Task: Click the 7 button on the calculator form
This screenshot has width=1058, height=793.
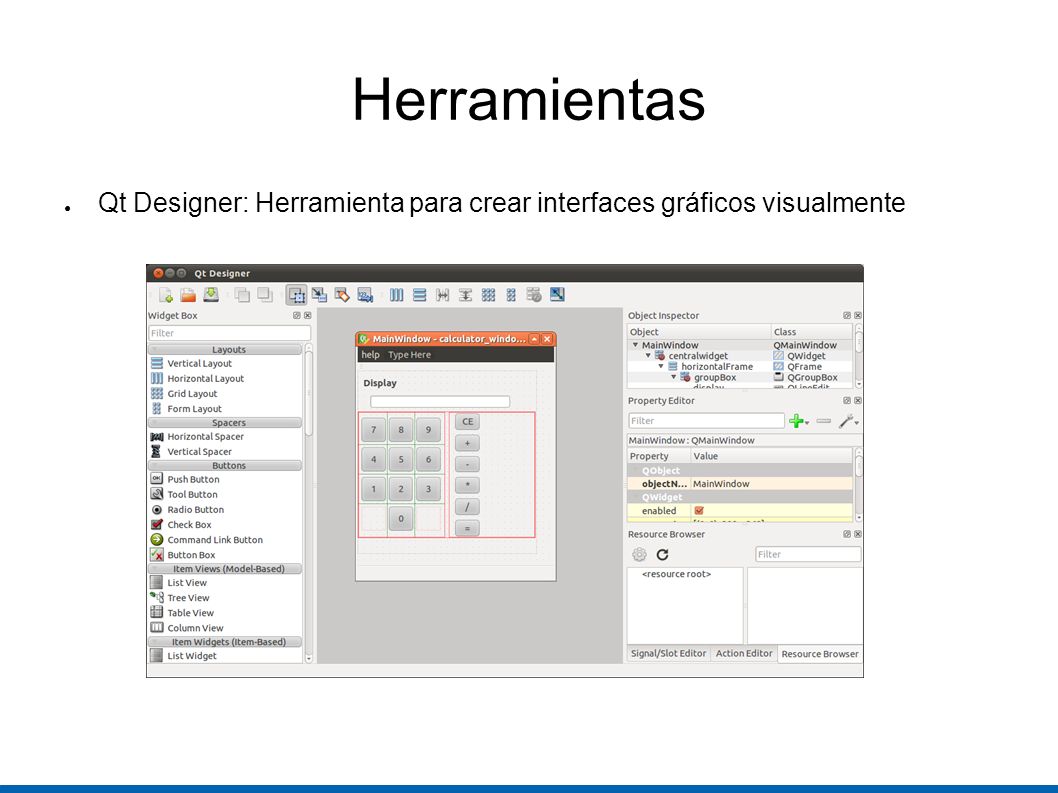Action: 373,430
